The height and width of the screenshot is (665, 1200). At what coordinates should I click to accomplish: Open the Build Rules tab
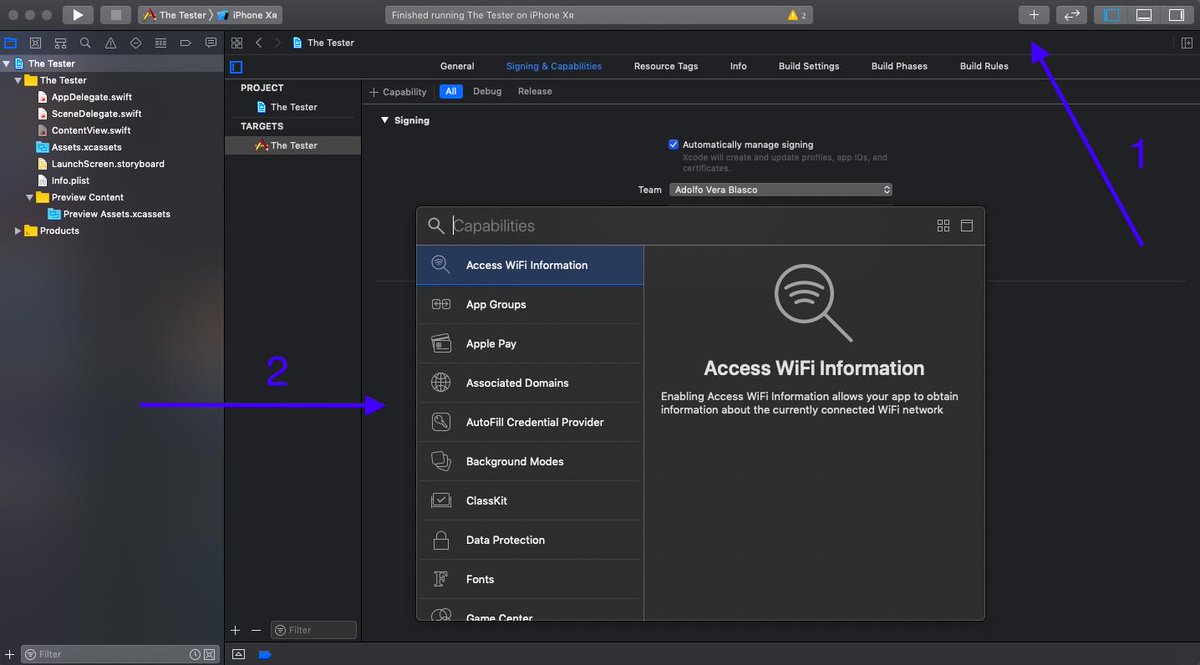tap(984, 66)
